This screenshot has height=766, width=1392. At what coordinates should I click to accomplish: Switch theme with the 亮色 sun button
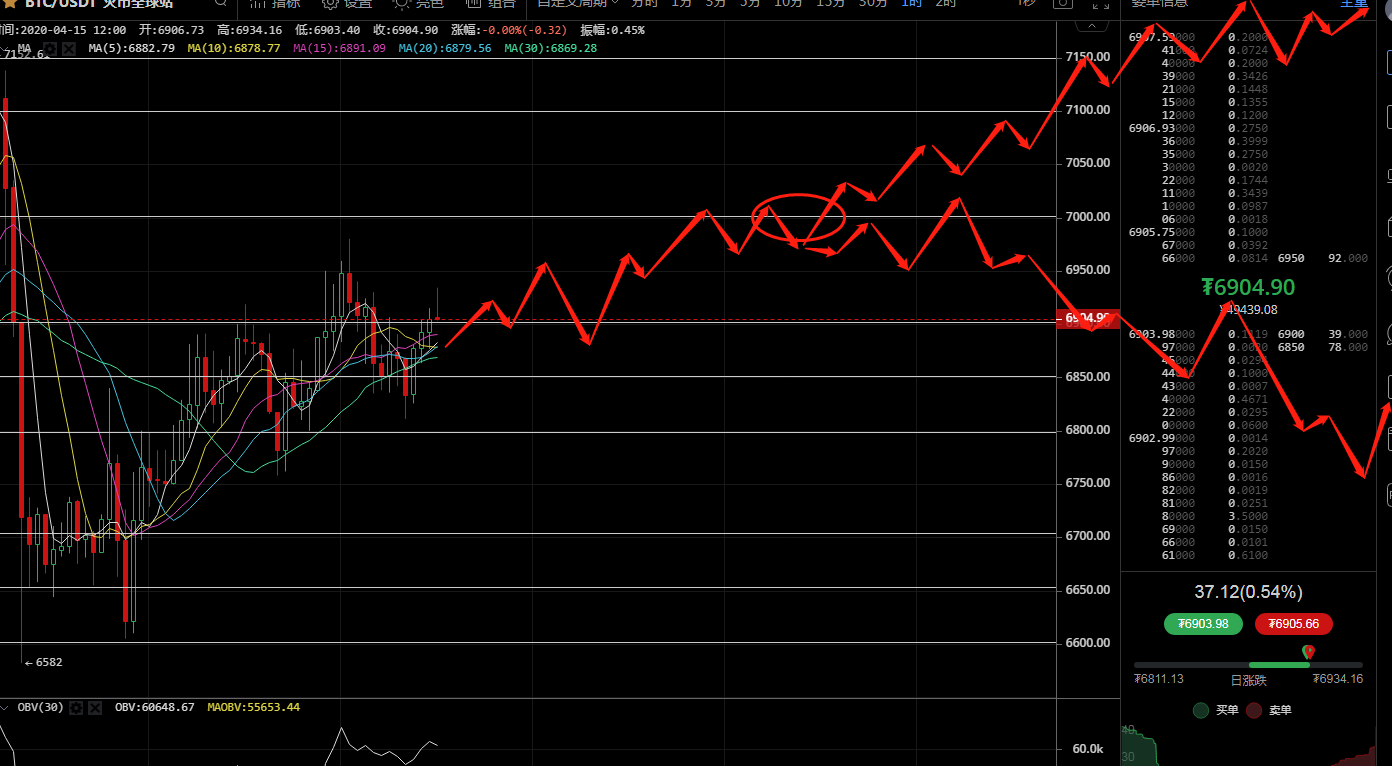(x=419, y=3)
